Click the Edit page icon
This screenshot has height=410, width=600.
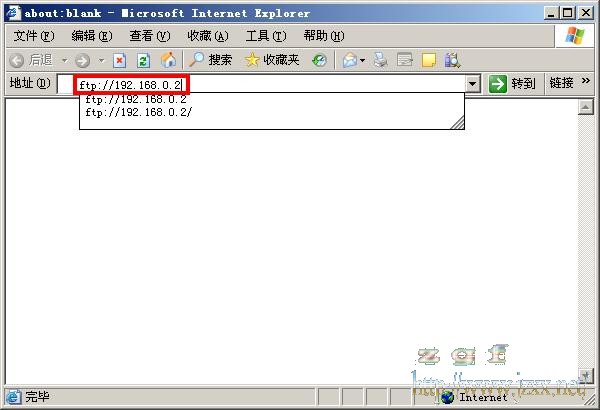(x=405, y=60)
